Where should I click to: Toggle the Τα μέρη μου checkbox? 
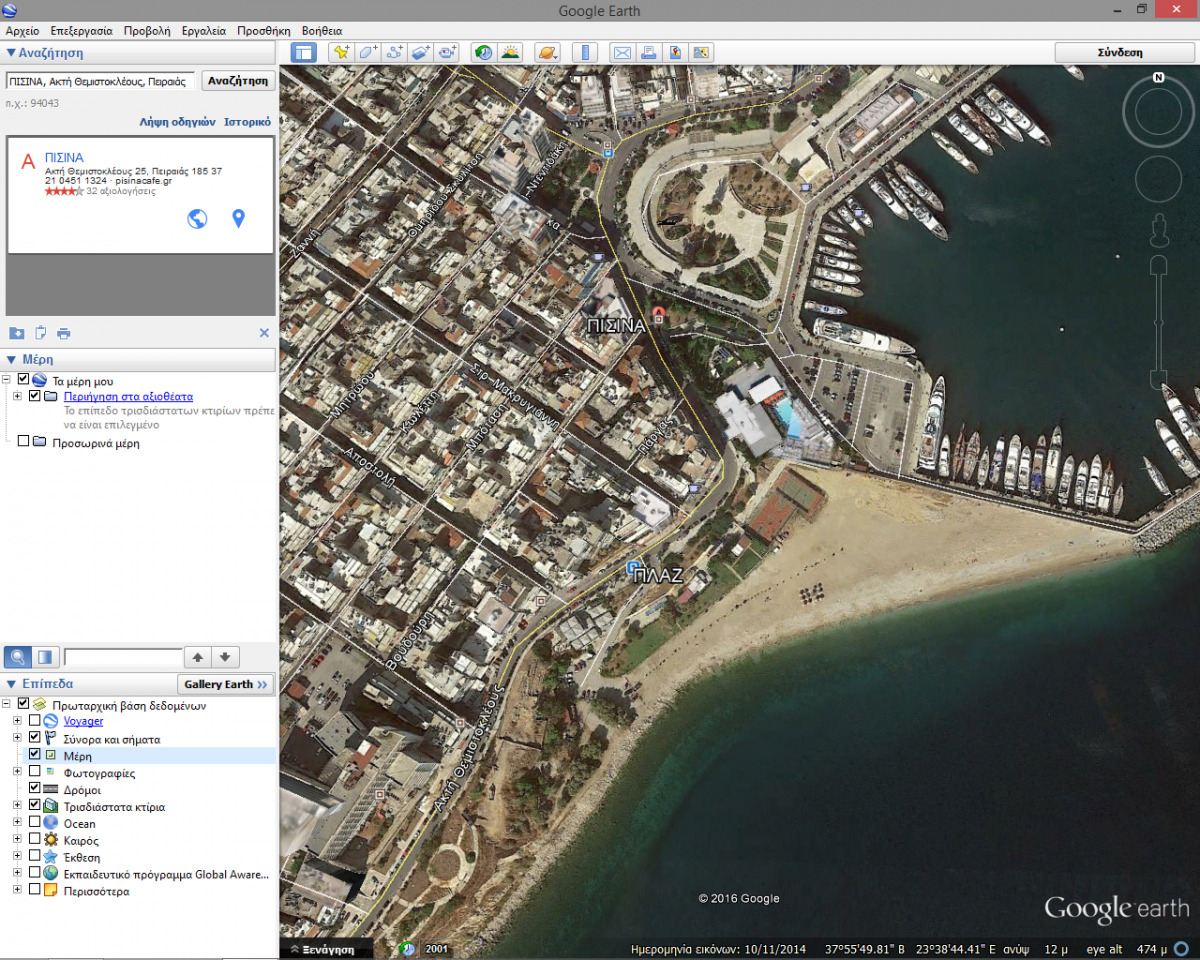(x=23, y=380)
